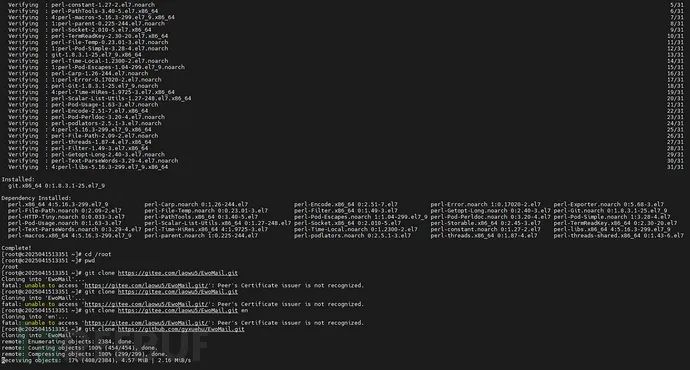Click the 'Complete!' output line
The image size is (690, 370).
pos(16,248)
